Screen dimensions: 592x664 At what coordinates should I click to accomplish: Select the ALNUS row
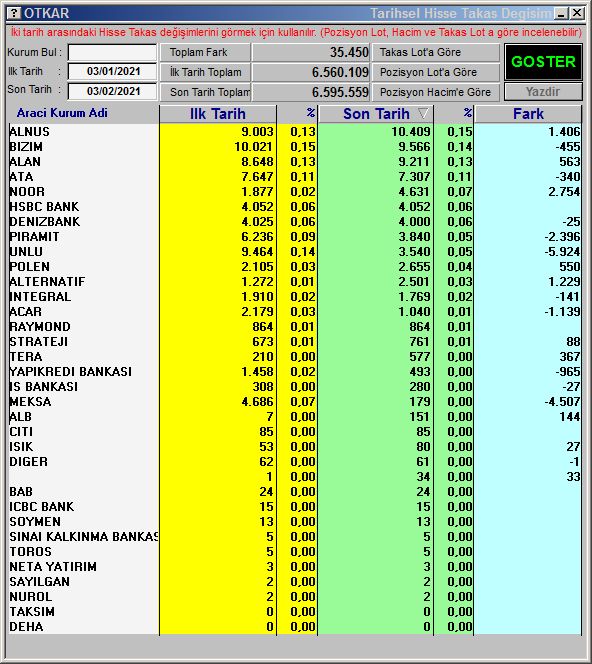[x=295, y=132]
